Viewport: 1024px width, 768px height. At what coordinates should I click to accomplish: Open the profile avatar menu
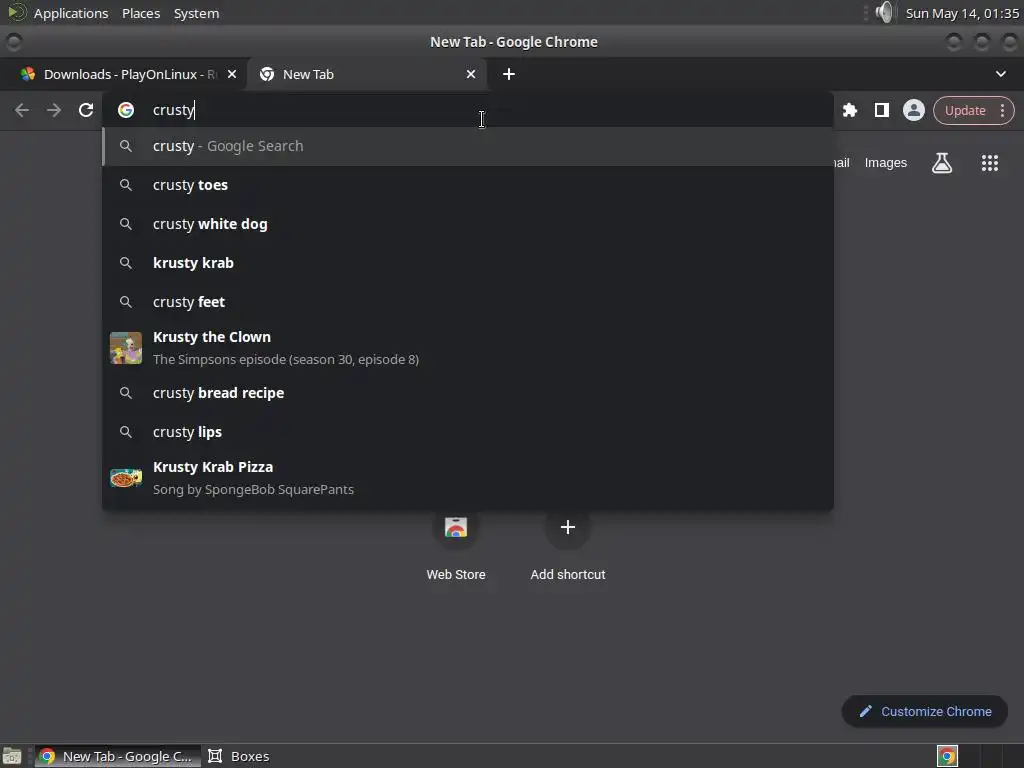(914, 110)
